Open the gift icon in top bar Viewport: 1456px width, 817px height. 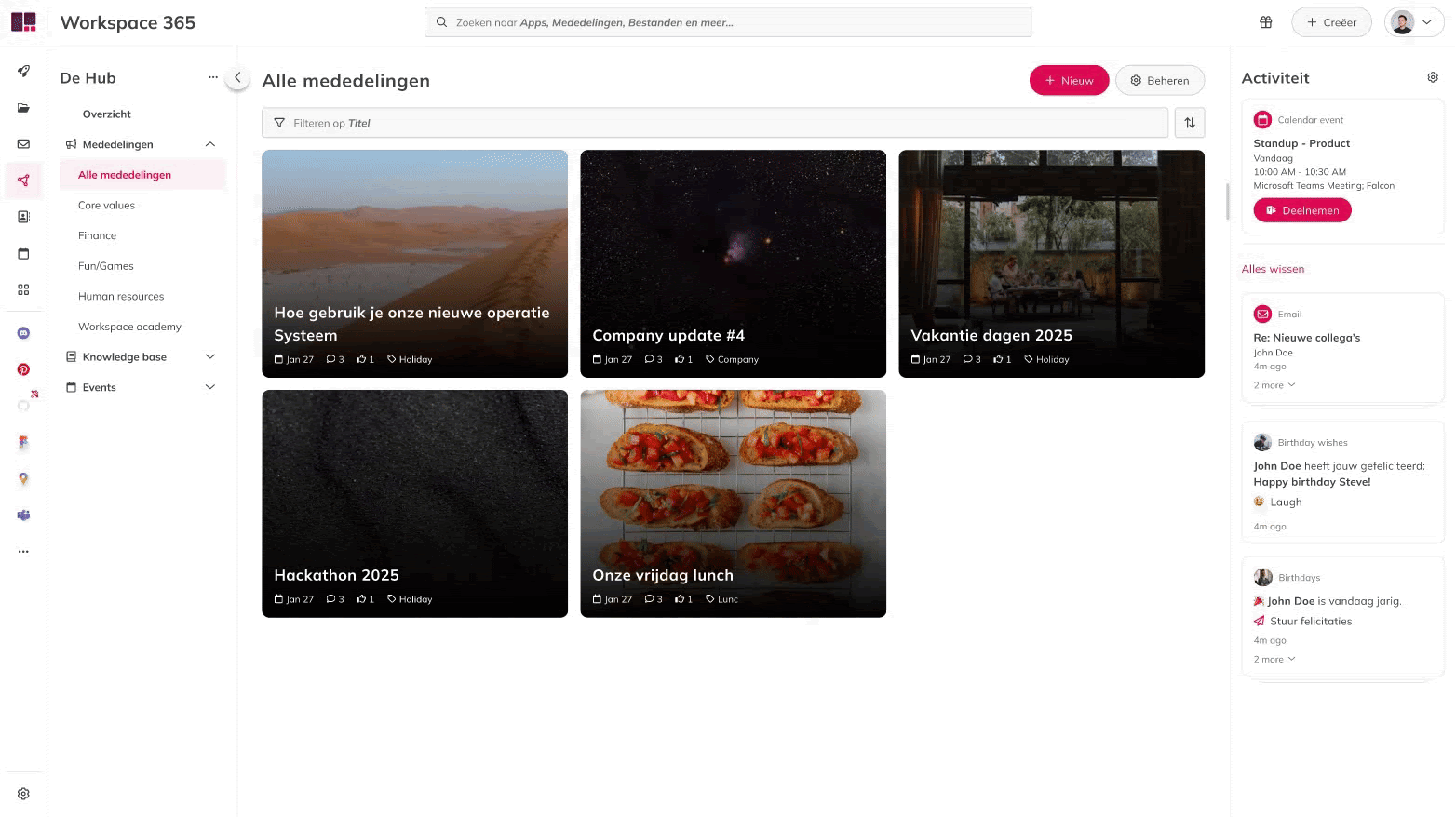[x=1265, y=22]
